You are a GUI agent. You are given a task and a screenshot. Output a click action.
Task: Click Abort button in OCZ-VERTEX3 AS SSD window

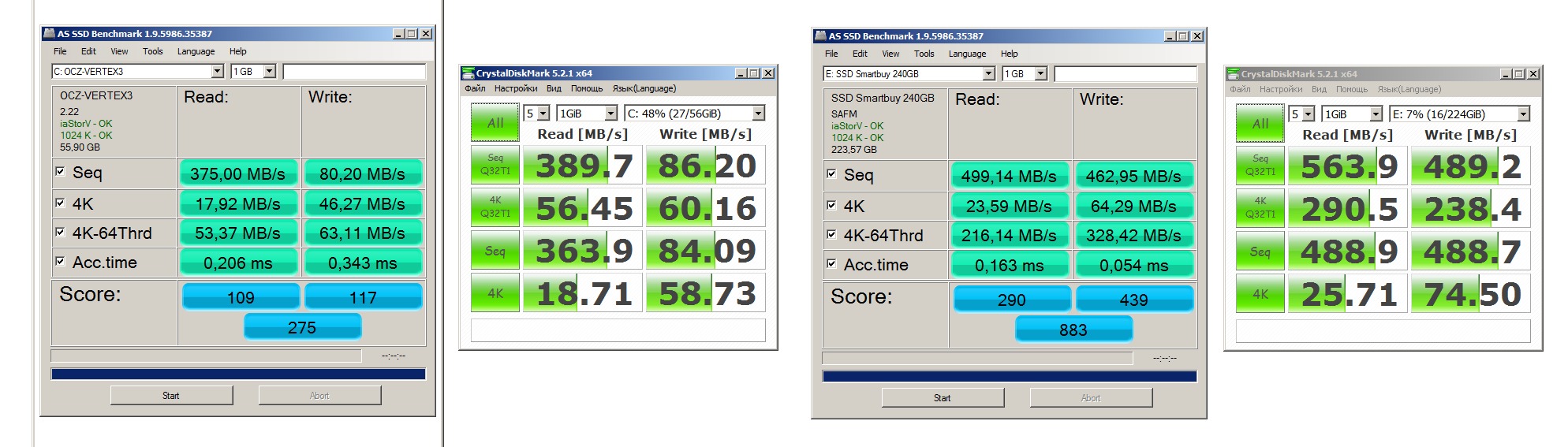[x=319, y=396]
